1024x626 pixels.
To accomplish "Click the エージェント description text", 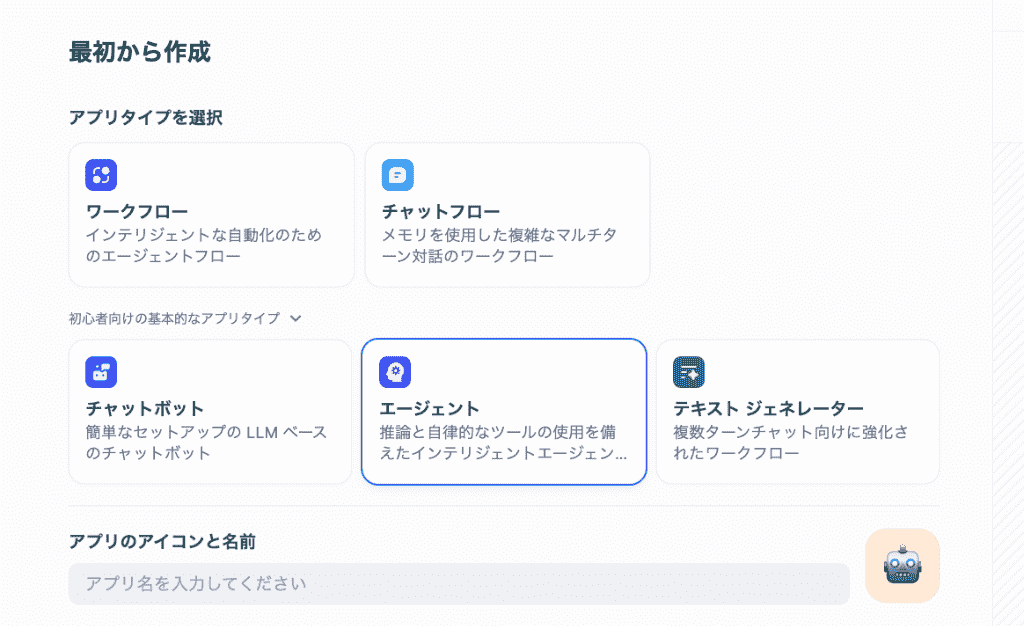I will (503, 443).
